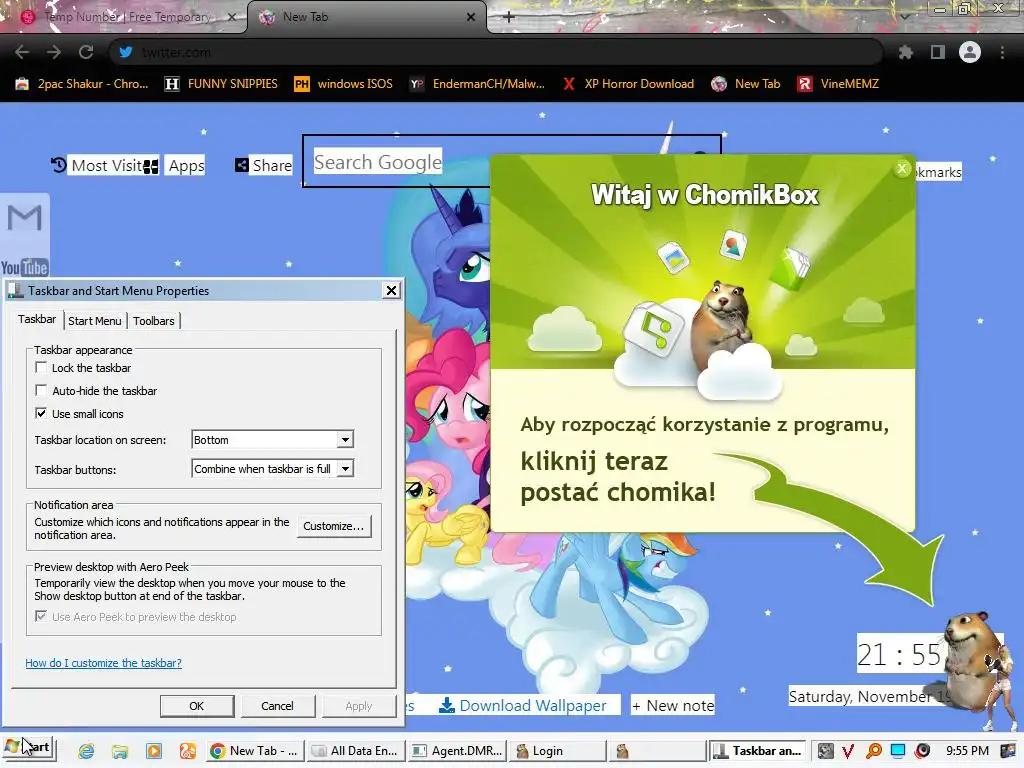Image resolution: width=1024 pixels, height=768 pixels.
Task: Open YouTube icon in left sidebar
Action: pos(25,267)
